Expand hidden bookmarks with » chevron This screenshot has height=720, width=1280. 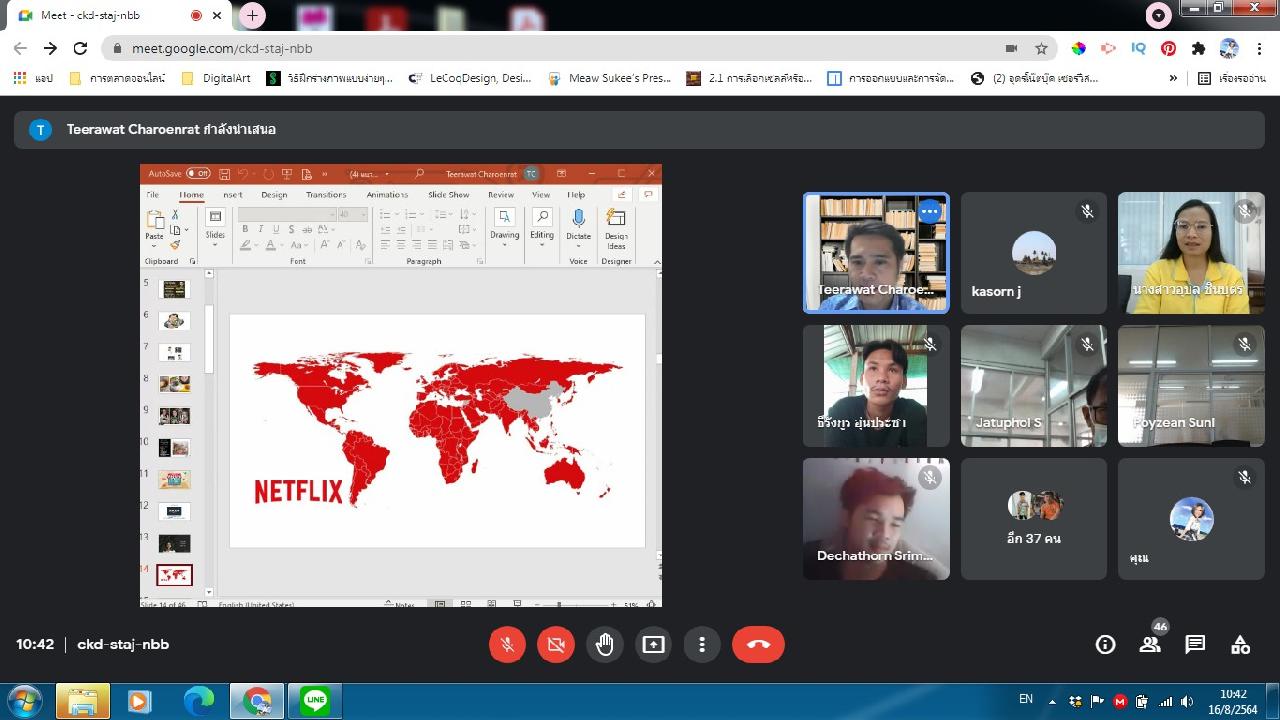pos(1173,78)
